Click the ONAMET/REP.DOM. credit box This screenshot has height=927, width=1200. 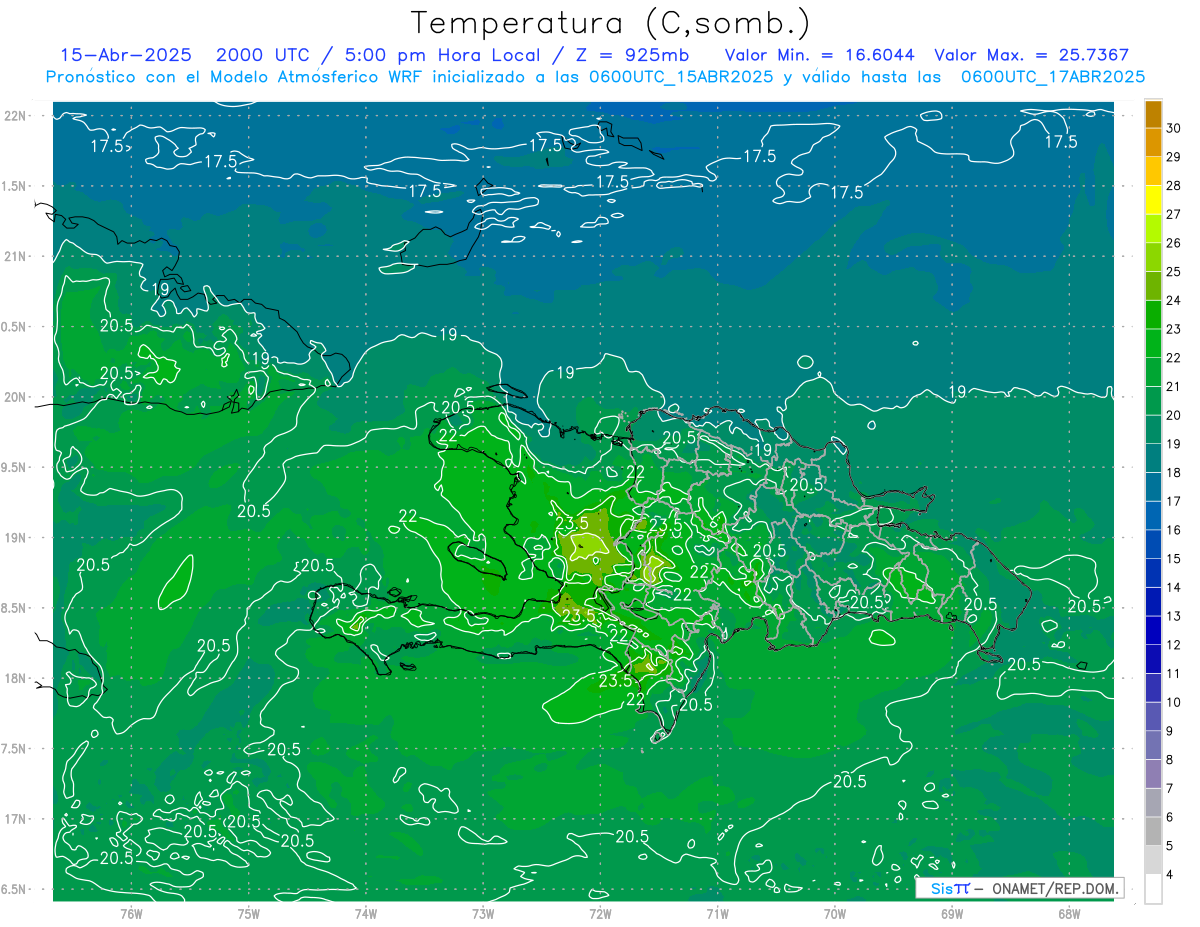tap(1020, 888)
